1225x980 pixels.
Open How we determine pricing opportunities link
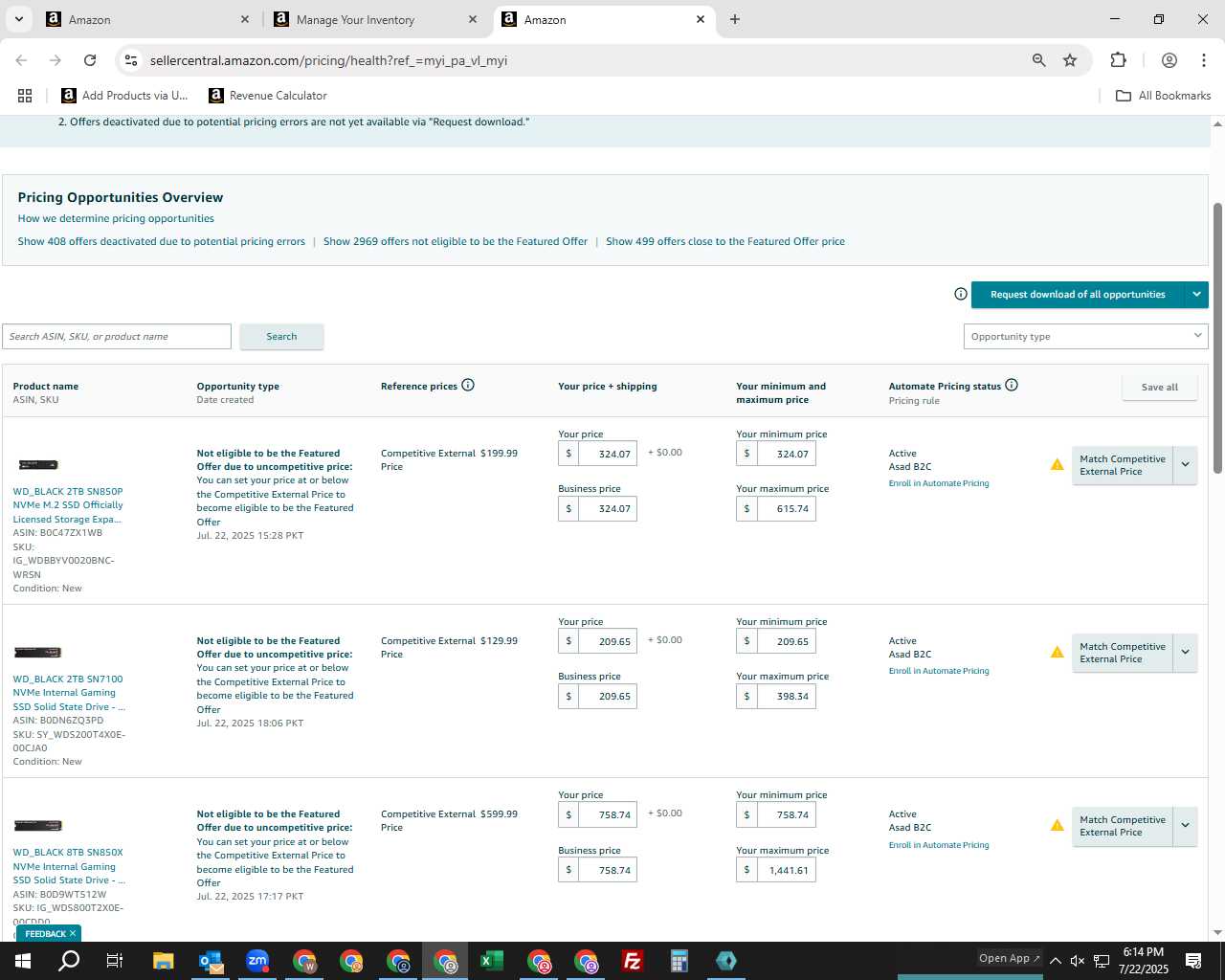pos(116,218)
